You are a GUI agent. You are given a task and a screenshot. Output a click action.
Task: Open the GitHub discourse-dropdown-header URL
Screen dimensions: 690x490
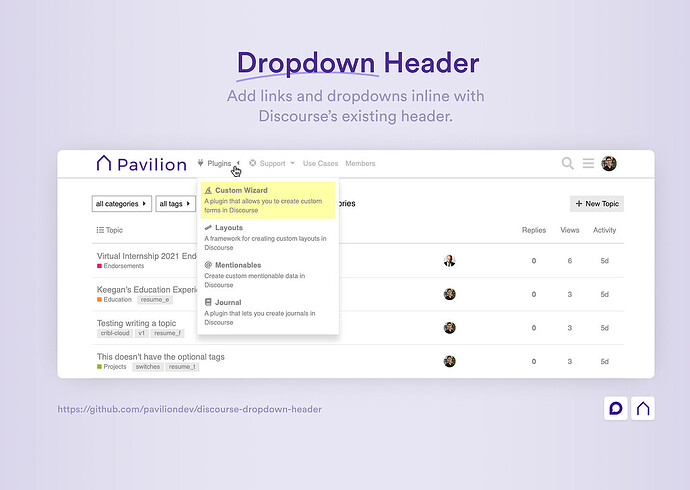[190, 409]
